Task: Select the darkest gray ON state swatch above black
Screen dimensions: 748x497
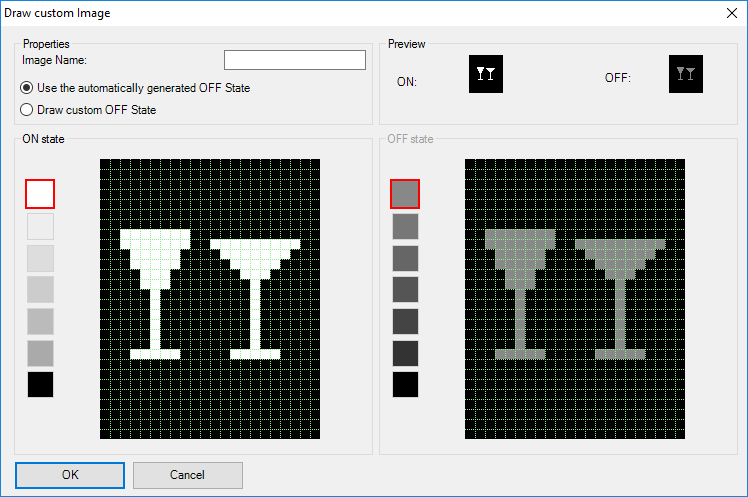Action: (x=40, y=353)
